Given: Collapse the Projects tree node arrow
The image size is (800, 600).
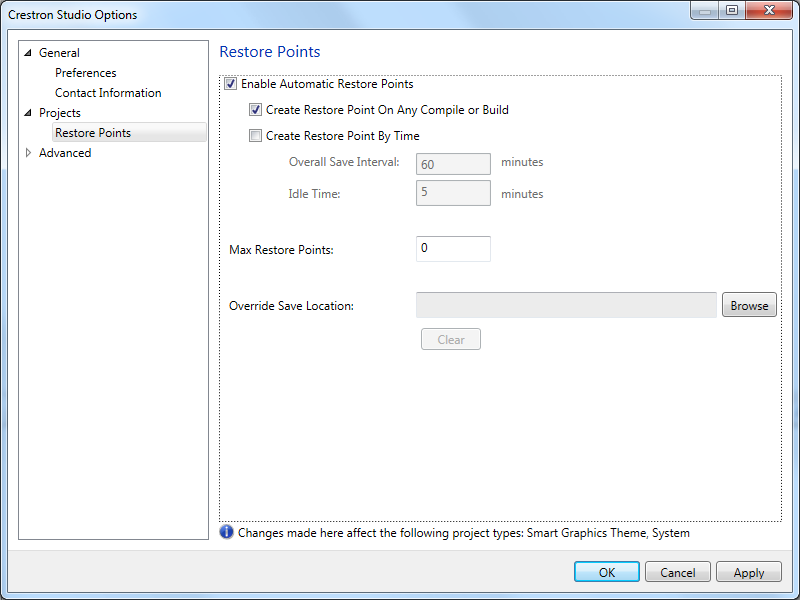Looking at the screenshot, I should [28, 113].
